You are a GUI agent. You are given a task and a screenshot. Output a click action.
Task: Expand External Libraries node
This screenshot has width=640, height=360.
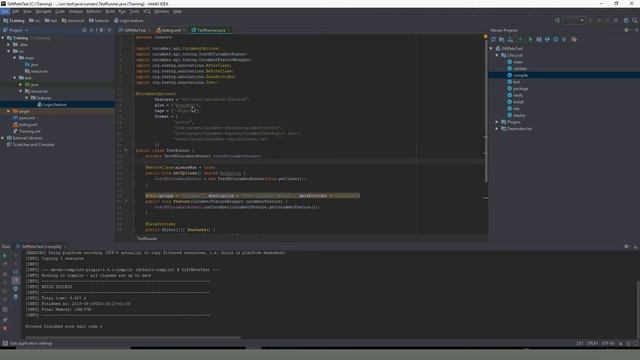pyautogui.click(x=3, y=138)
